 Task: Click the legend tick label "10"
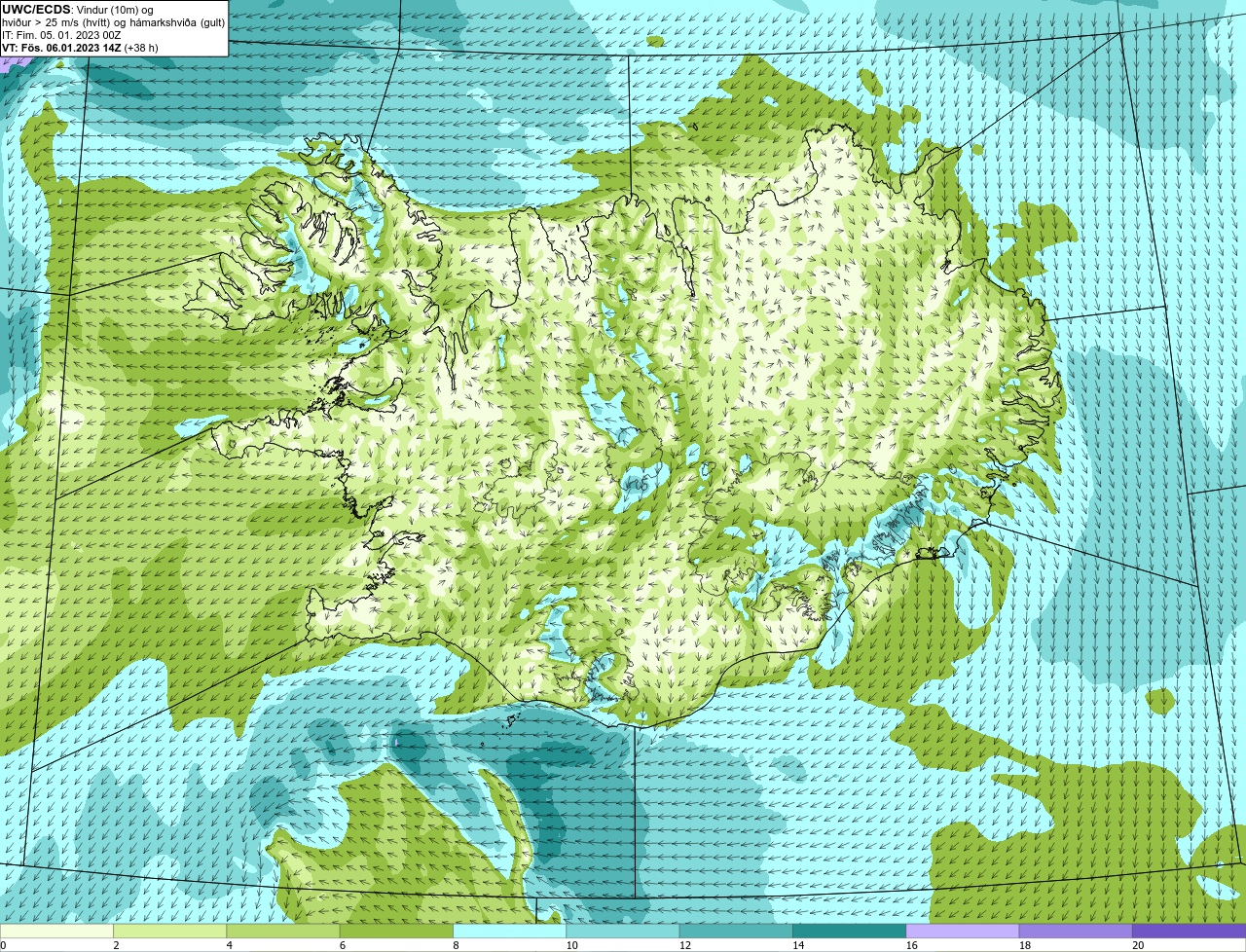pyautogui.click(x=571, y=945)
